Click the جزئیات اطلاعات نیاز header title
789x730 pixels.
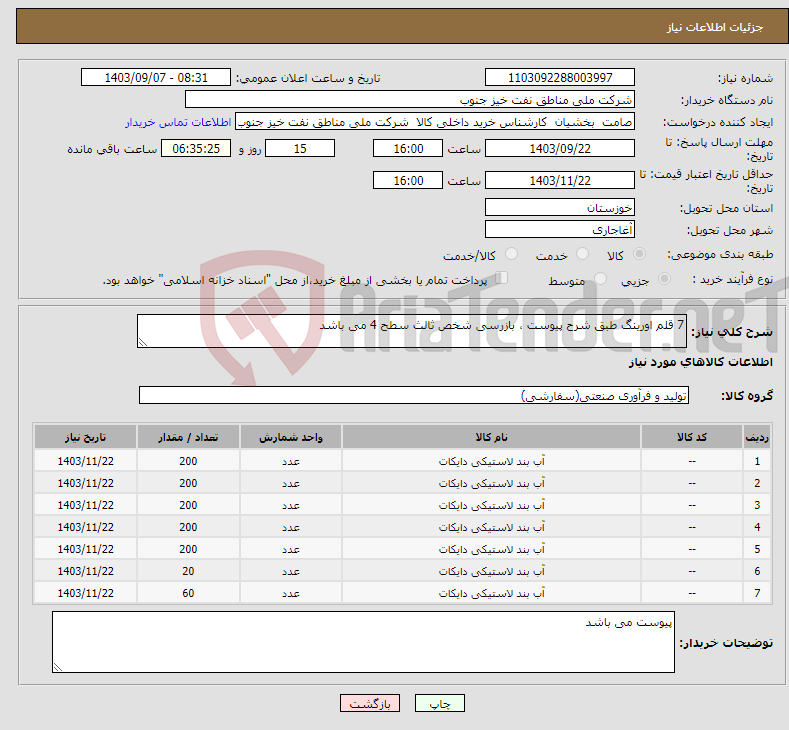pos(715,27)
